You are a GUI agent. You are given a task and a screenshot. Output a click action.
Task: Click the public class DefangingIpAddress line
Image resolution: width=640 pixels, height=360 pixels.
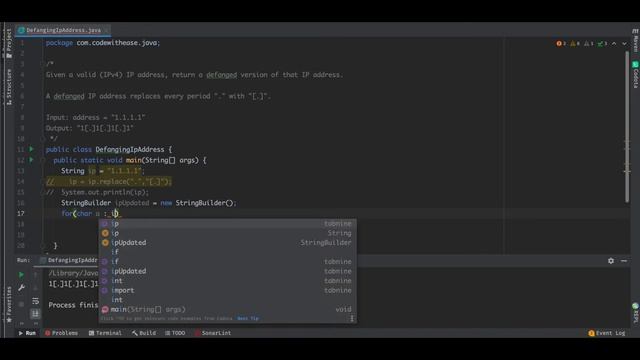109,150
